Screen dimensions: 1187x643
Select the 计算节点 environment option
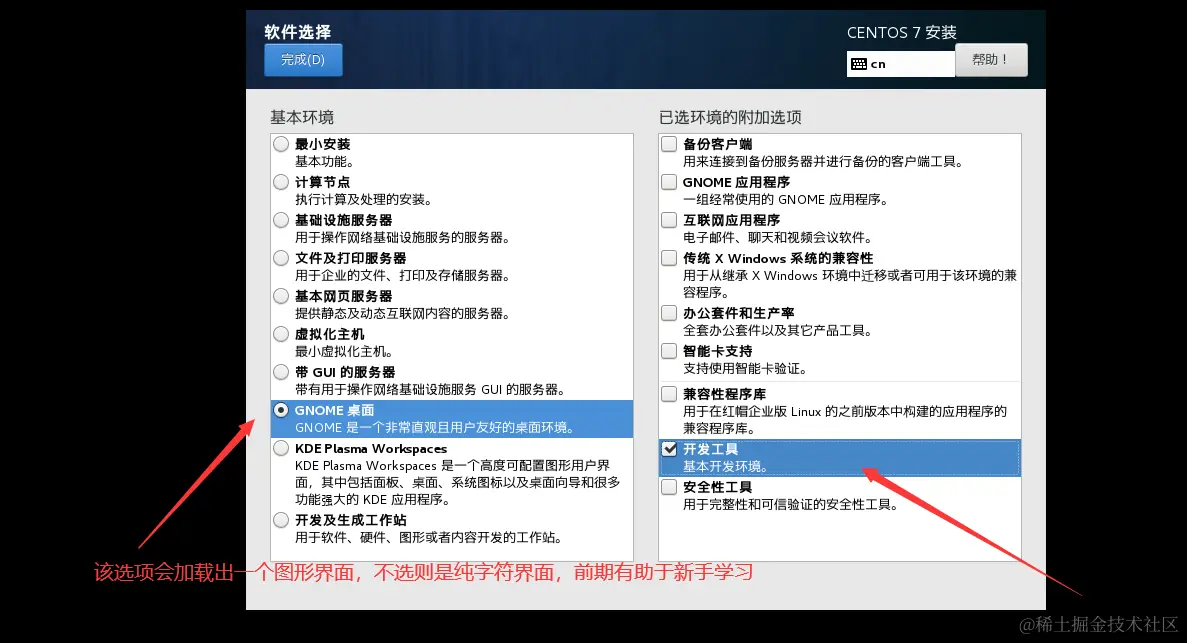(x=281, y=181)
